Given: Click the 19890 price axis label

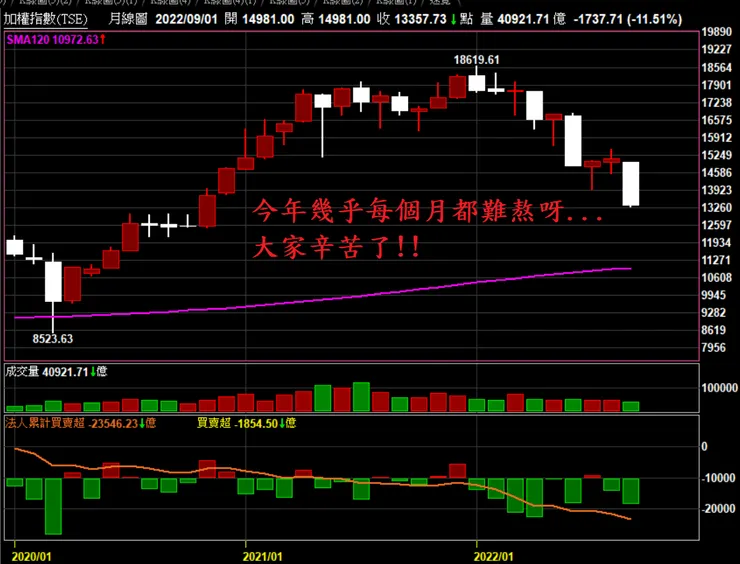Looking at the screenshot, I should [716, 32].
